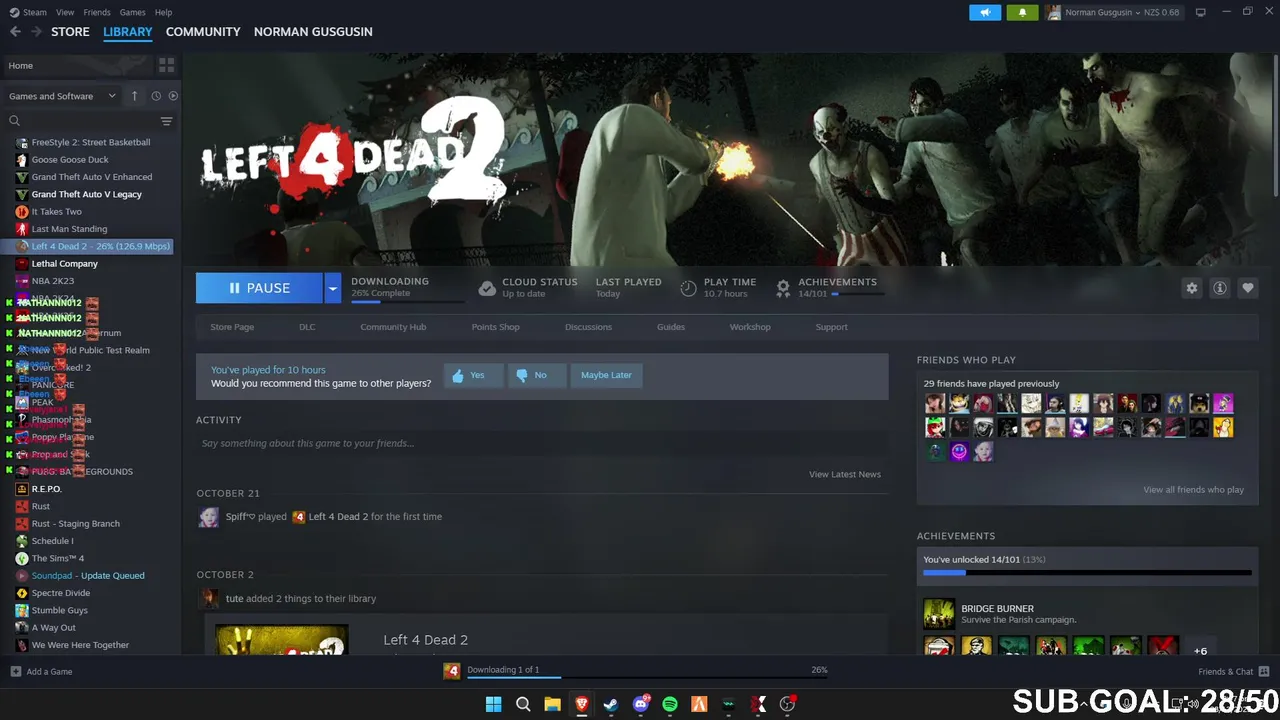Click the Bridge Burner achievement icon

[x=939, y=613]
